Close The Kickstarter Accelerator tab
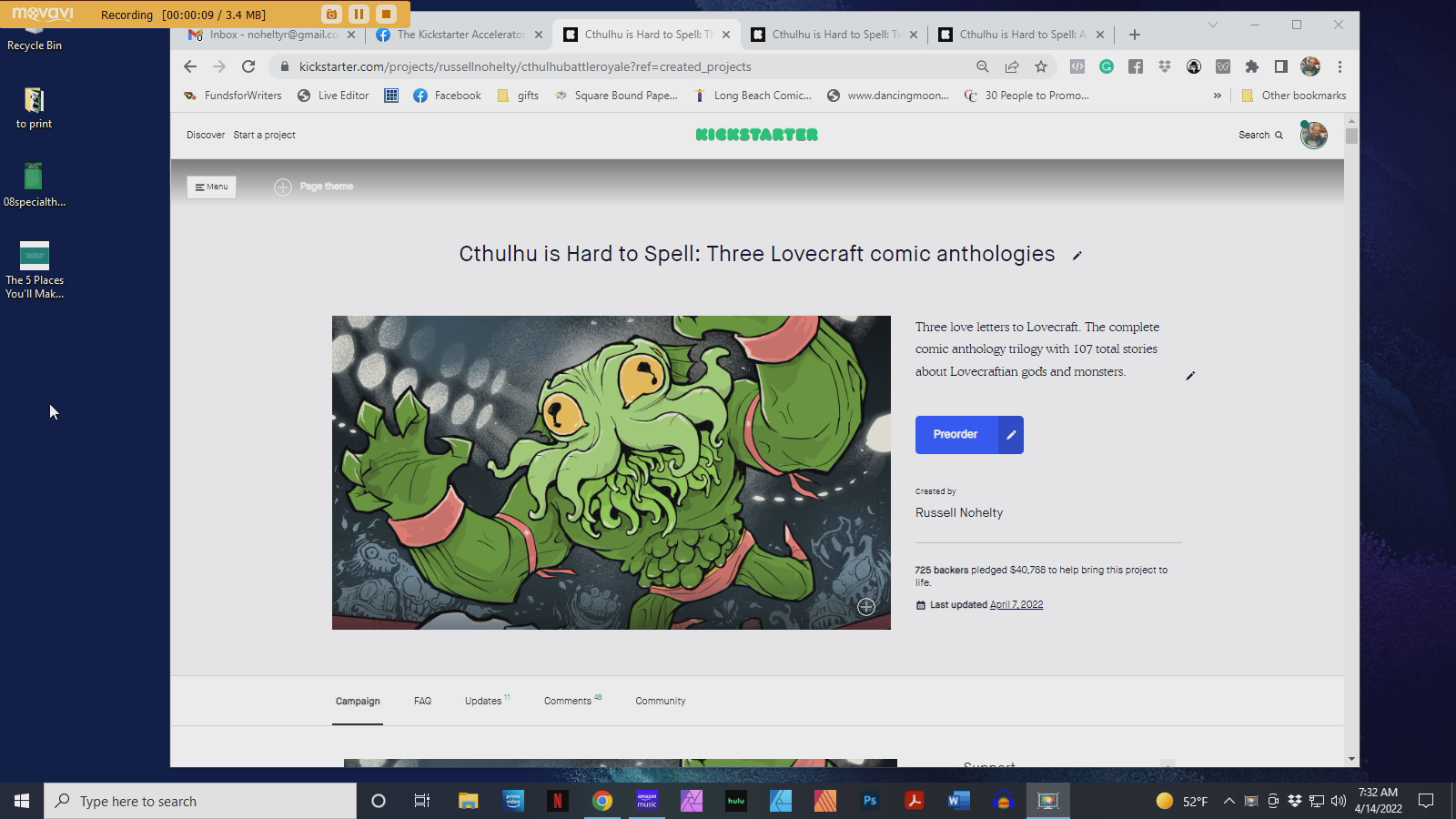 click(x=539, y=35)
